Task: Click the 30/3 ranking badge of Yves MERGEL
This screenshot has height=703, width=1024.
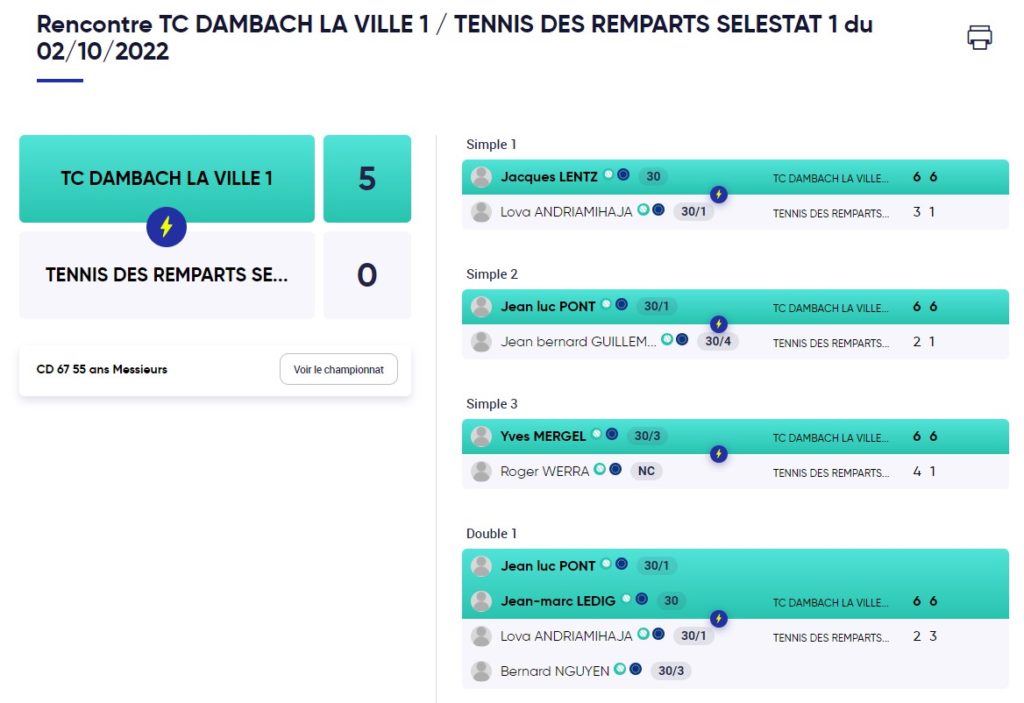Action: click(647, 436)
